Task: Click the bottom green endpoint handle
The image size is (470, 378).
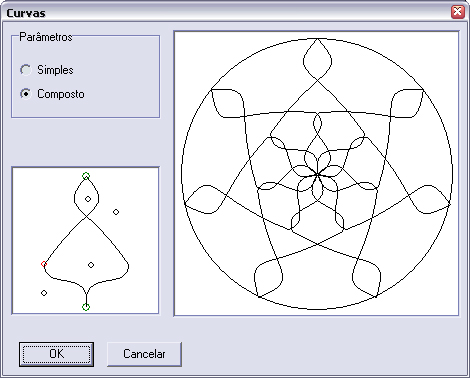Action: pyautogui.click(x=86, y=307)
